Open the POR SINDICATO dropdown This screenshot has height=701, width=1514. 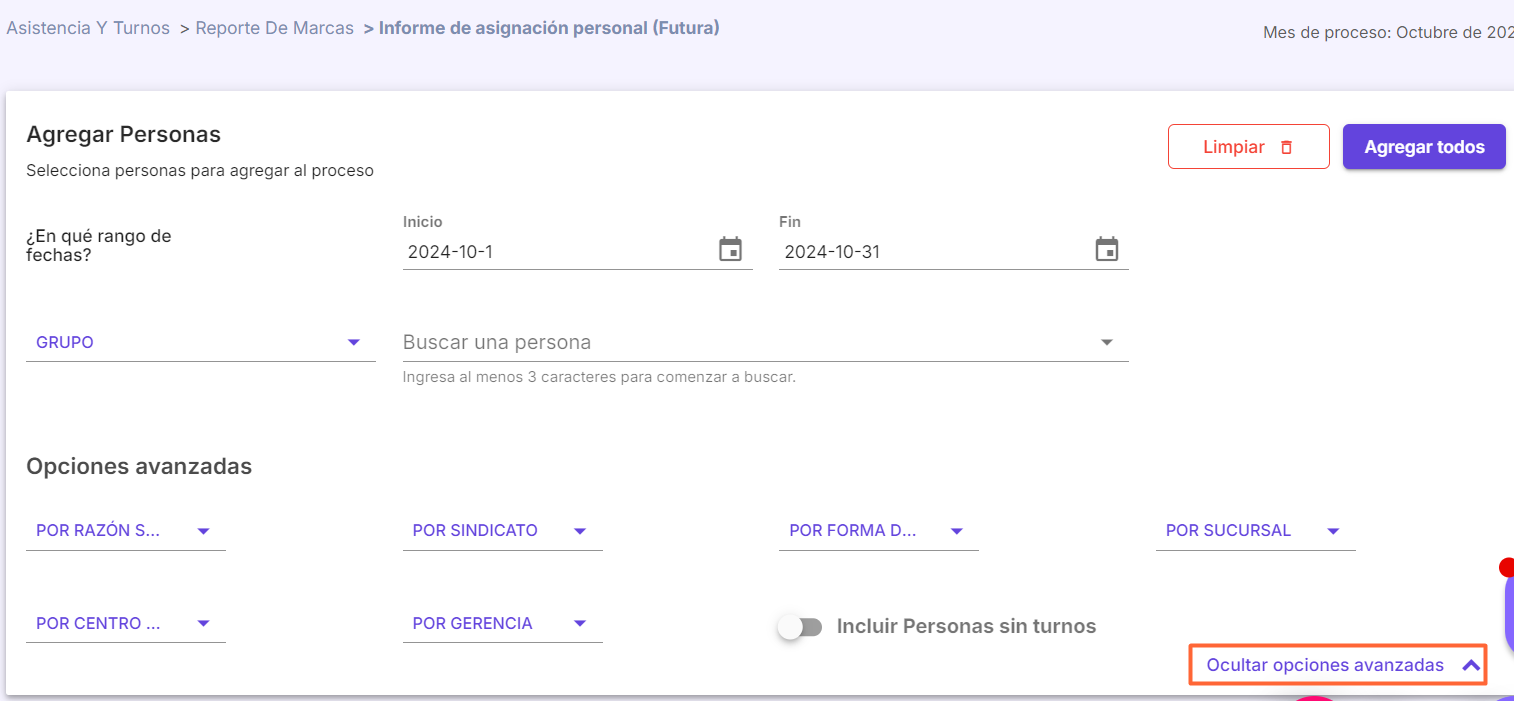[502, 531]
